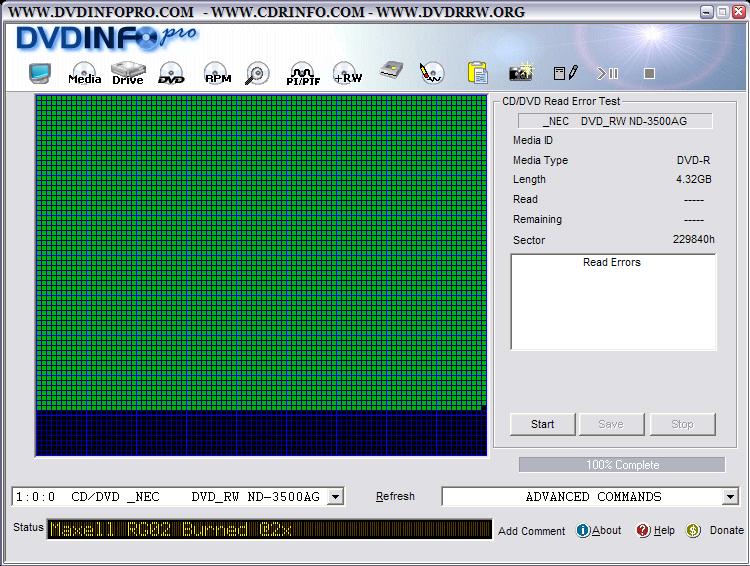The height and width of the screenshot is (566, 750).
Task: Click the DVDINFOpro logo
Action: tap(106, 38)
